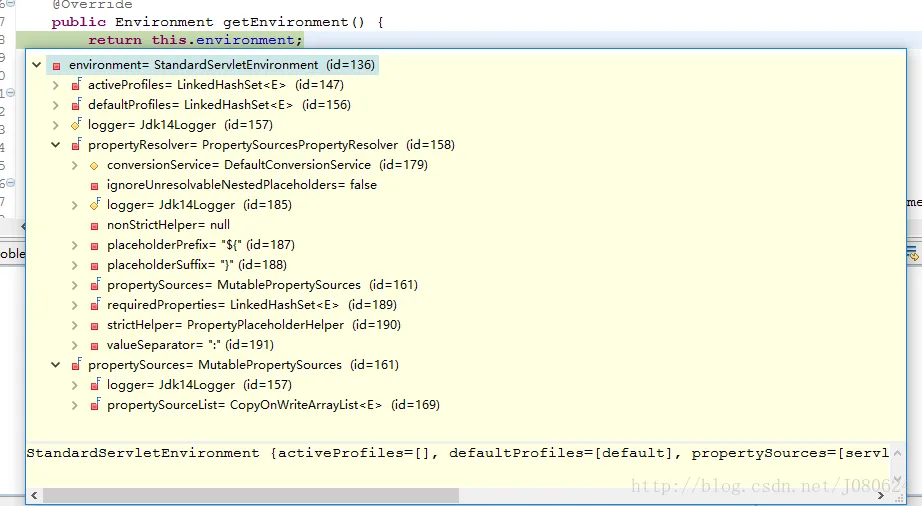Click the activeProfiles field icon
922x506 pixels.
click(76, 85)
